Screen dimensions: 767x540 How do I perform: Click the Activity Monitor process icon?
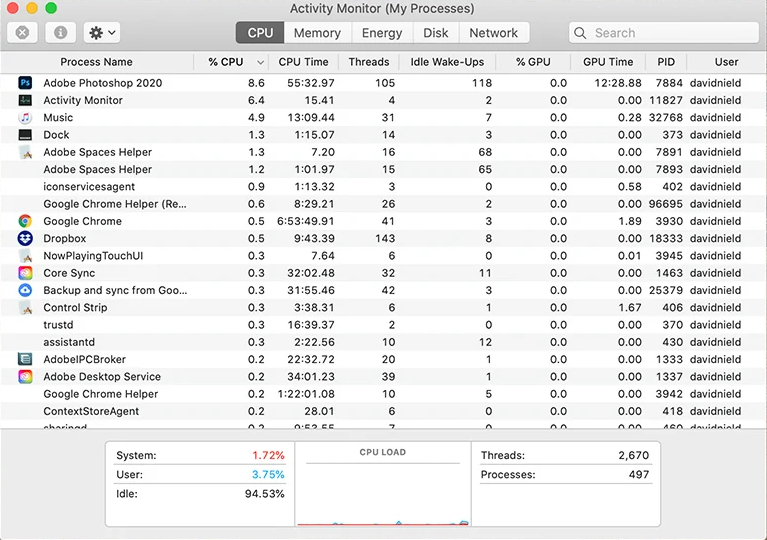pos(25,100)
